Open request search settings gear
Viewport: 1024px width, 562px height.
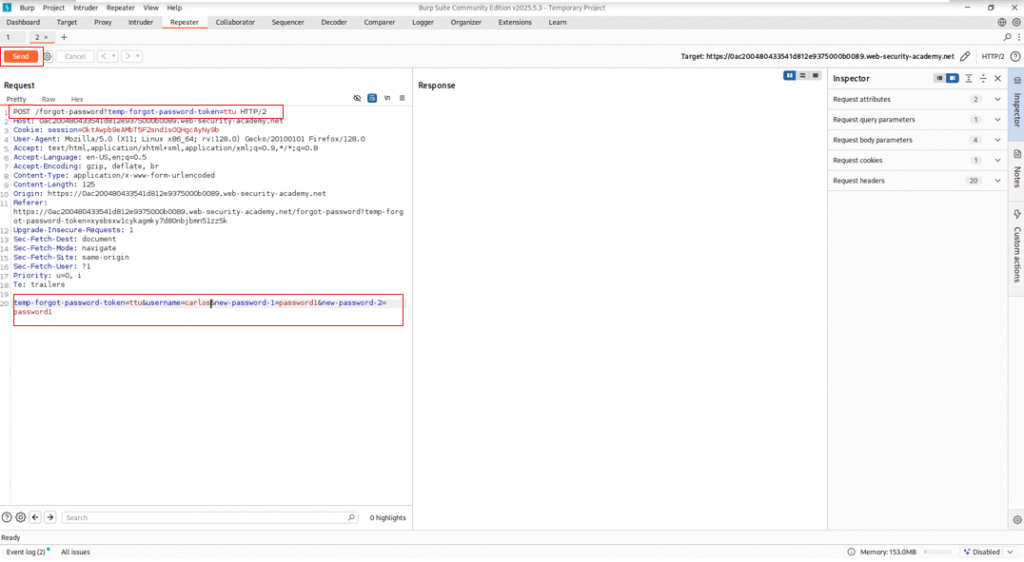[x=21, y=517]
